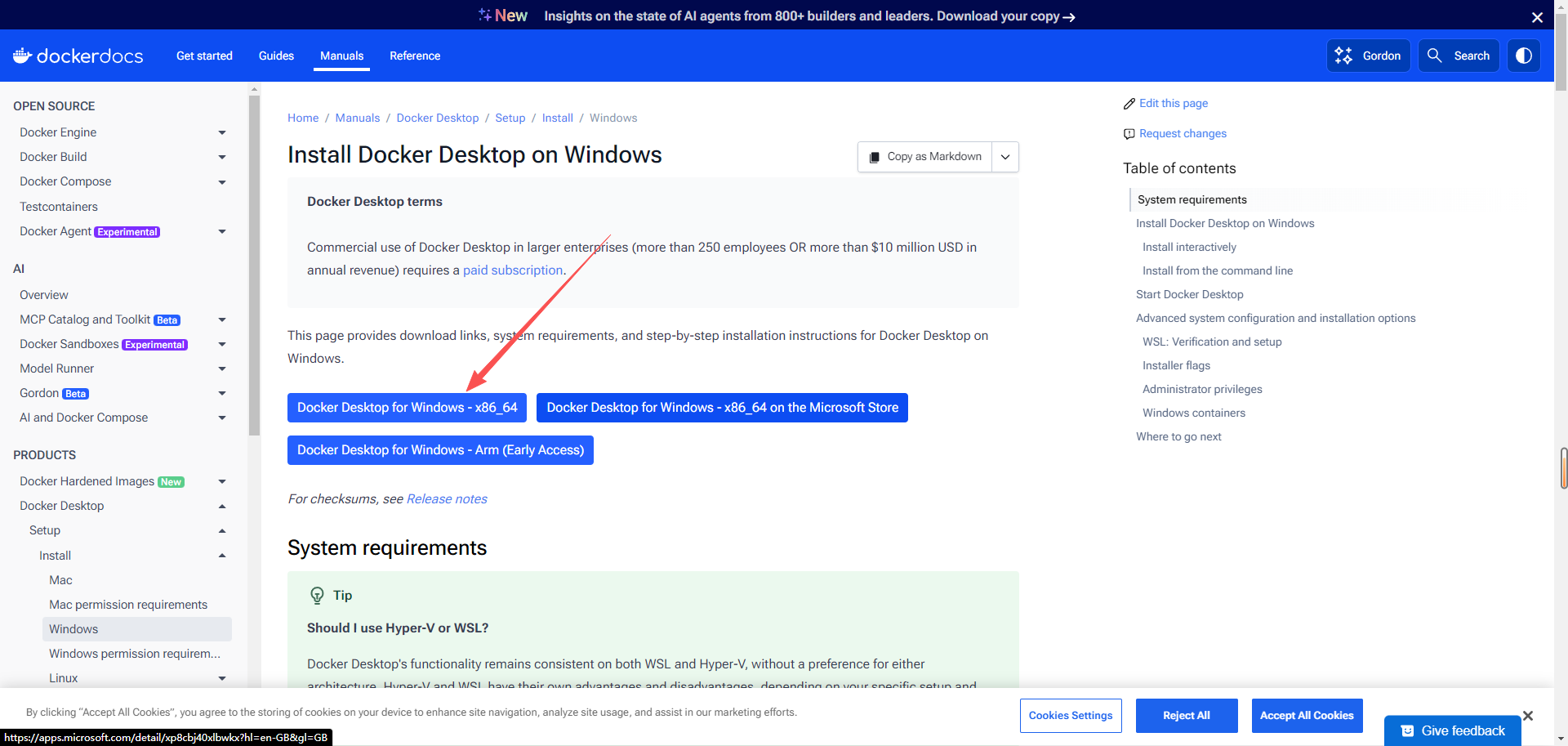Open Mac permission requirements page
Viewport: 1568px width, 746px height.
[128, 605]
